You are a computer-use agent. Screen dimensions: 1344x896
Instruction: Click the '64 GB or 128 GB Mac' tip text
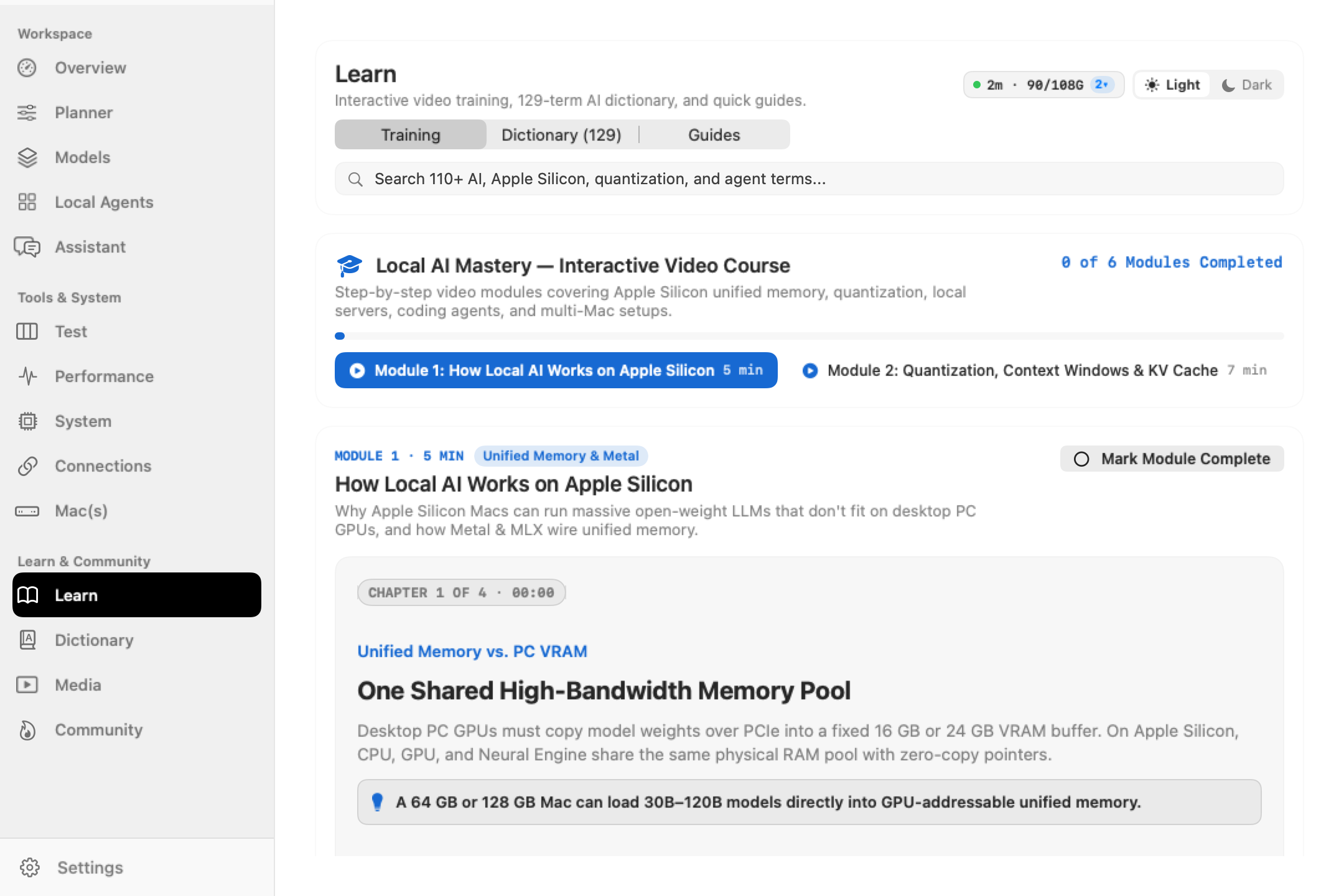pos(768,802)
